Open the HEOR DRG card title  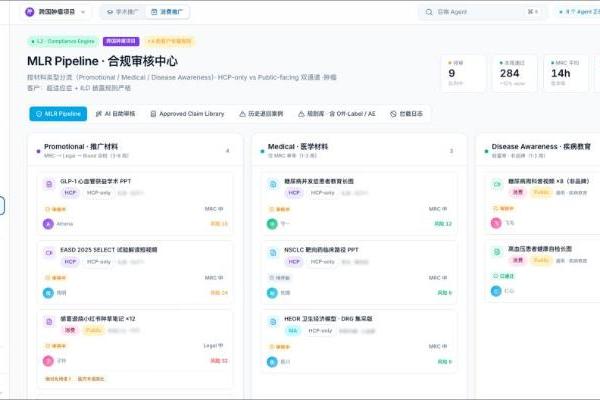328,319
